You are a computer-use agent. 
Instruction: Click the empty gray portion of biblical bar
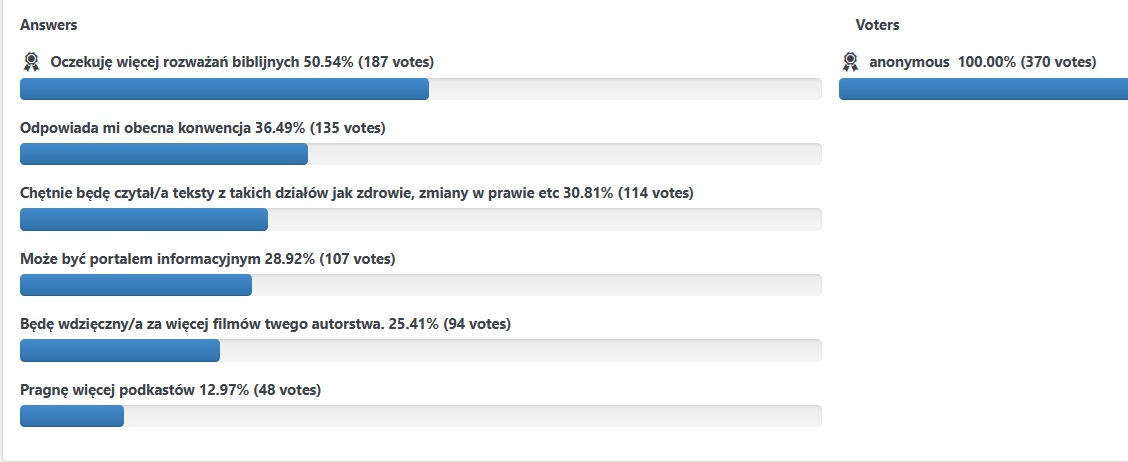[x=625, y=89]
